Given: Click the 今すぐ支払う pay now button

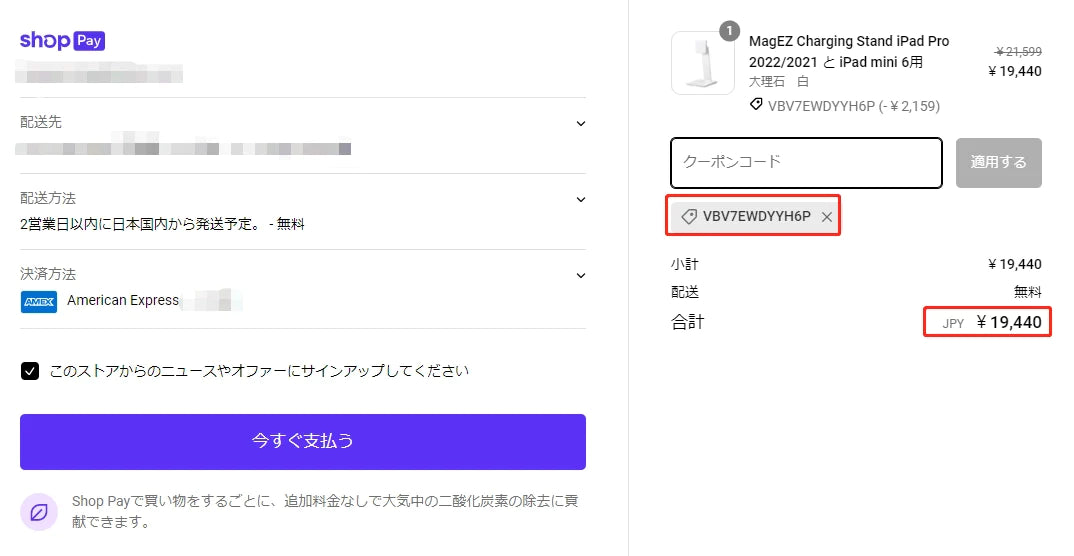Looking at the screenshot, I should (x=303, y=442).
